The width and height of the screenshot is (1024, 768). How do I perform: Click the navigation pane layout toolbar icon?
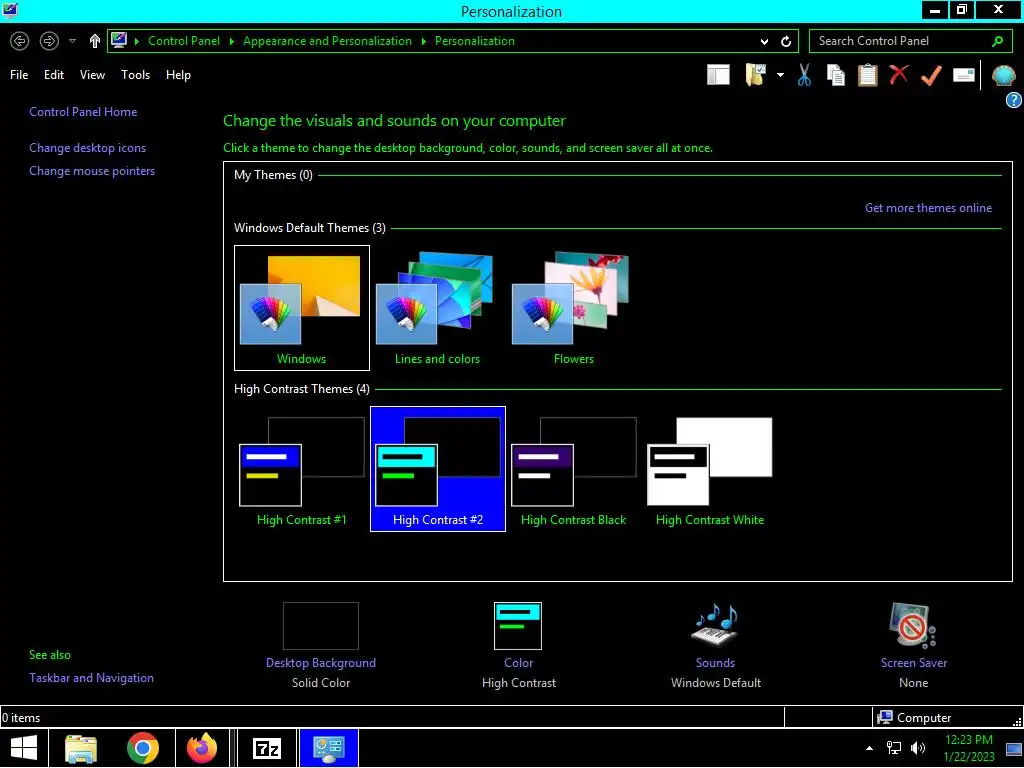(718, 75)
